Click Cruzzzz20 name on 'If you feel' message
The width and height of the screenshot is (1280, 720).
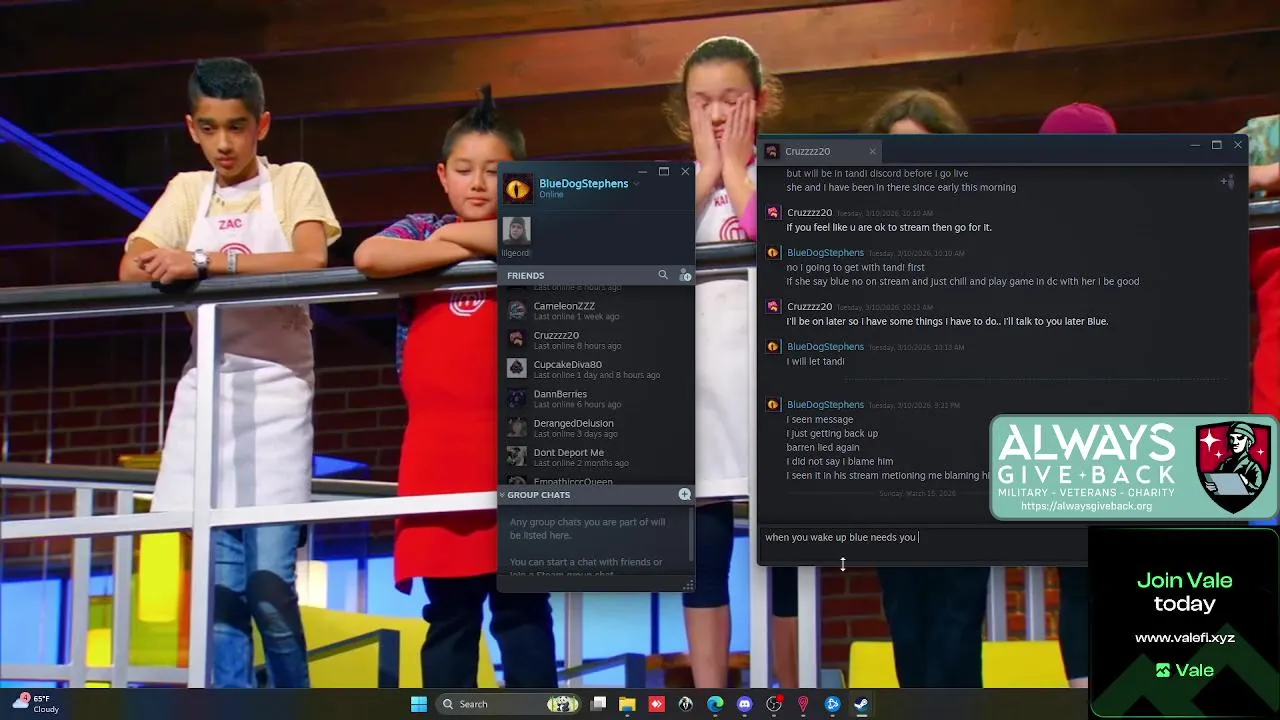coord(809,213)
